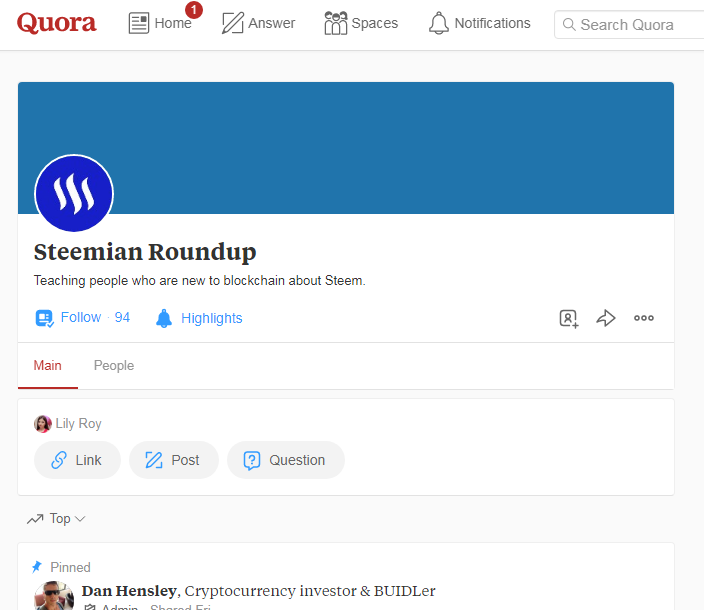The image size is (704, 610).
Task: View Notifications
Action: tap(480, 23)
